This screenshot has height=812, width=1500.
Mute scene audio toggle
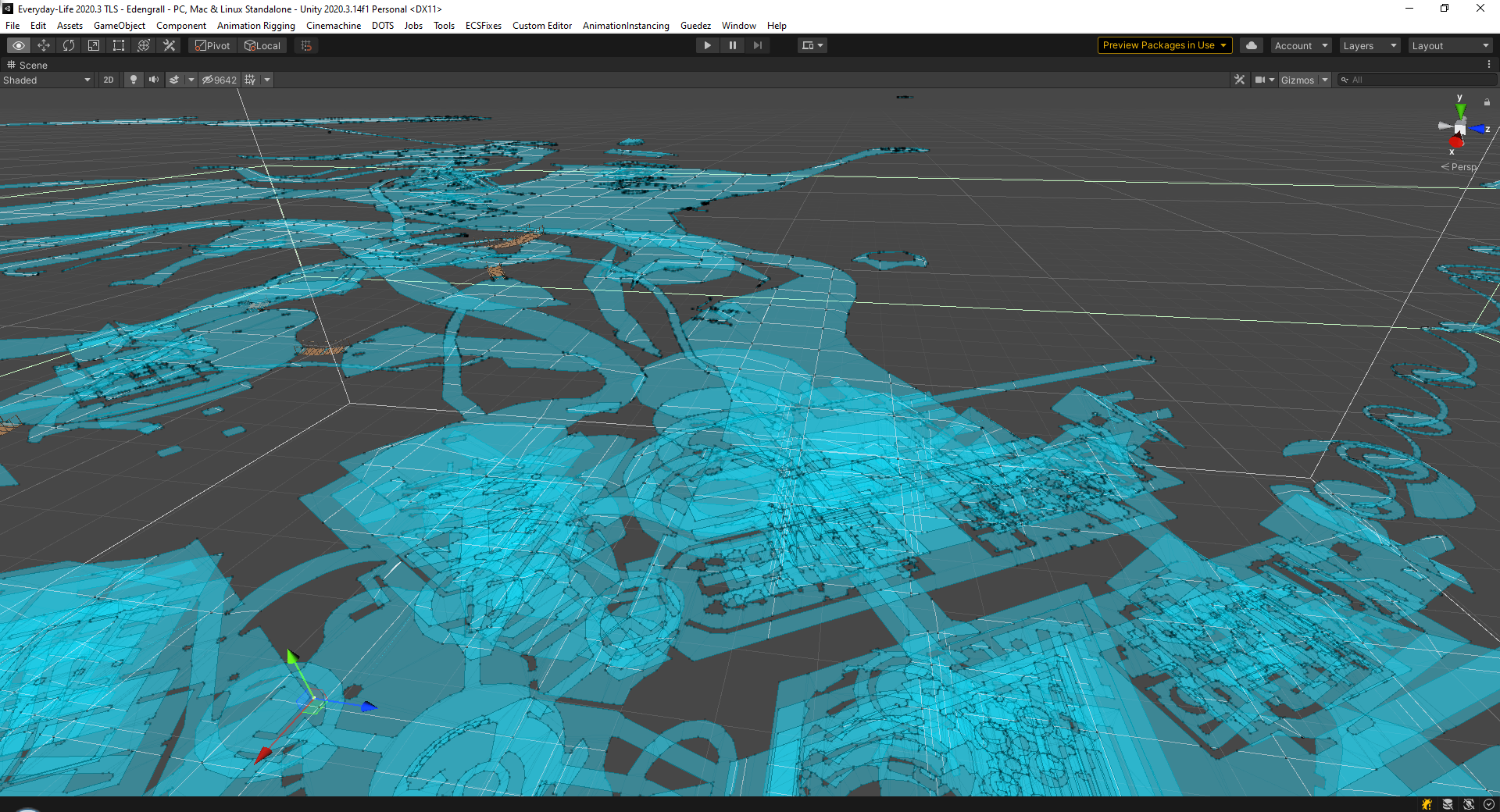154,80
